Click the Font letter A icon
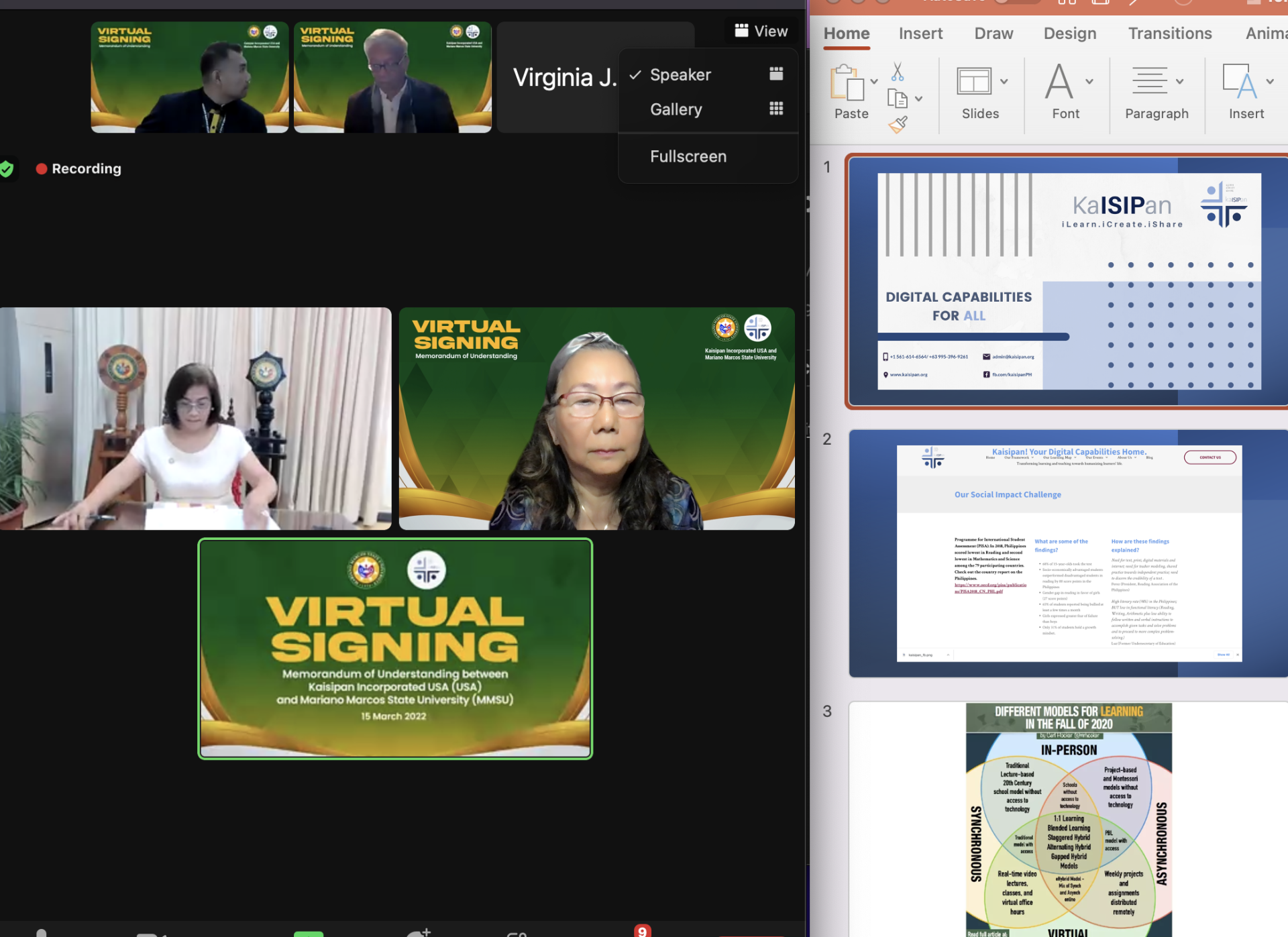The width and height of the screenshot is (1288, 937). [x=1059, y=82]
